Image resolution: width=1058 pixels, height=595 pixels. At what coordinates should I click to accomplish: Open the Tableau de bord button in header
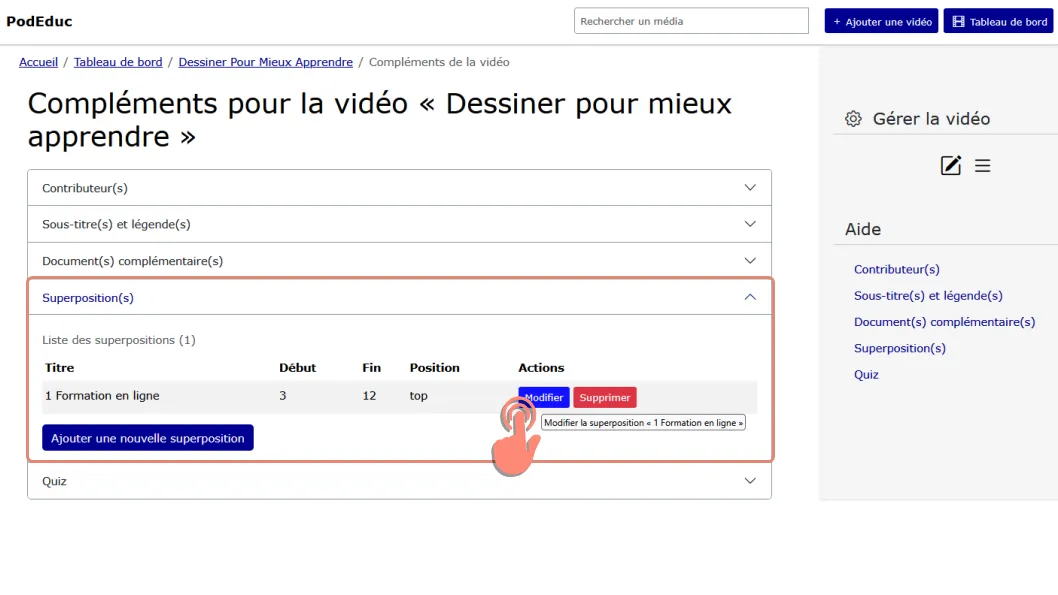999,21
